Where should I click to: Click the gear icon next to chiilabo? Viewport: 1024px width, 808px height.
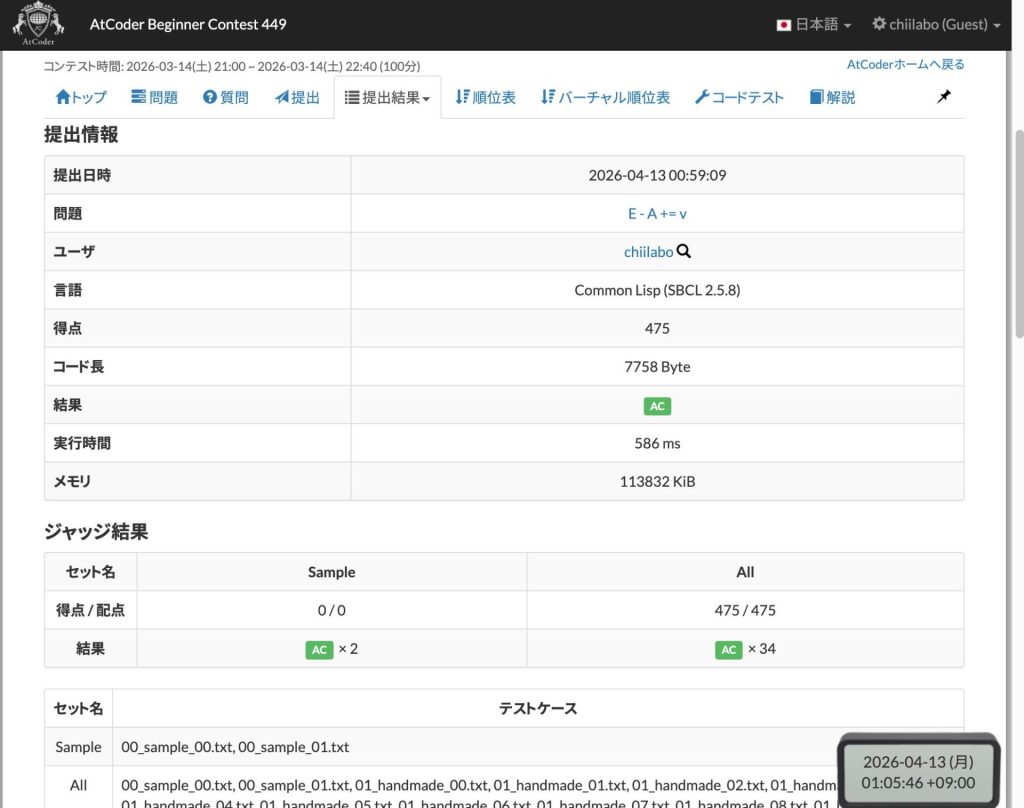[x=879, y=24]
